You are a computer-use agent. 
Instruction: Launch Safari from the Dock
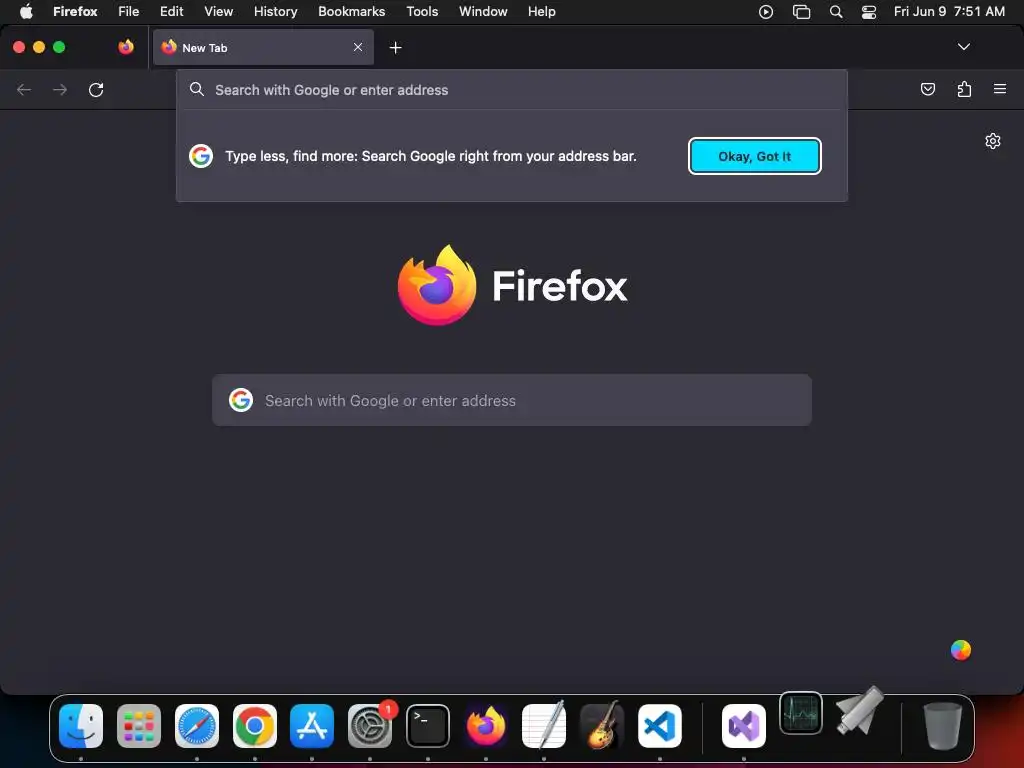[197, 726]
